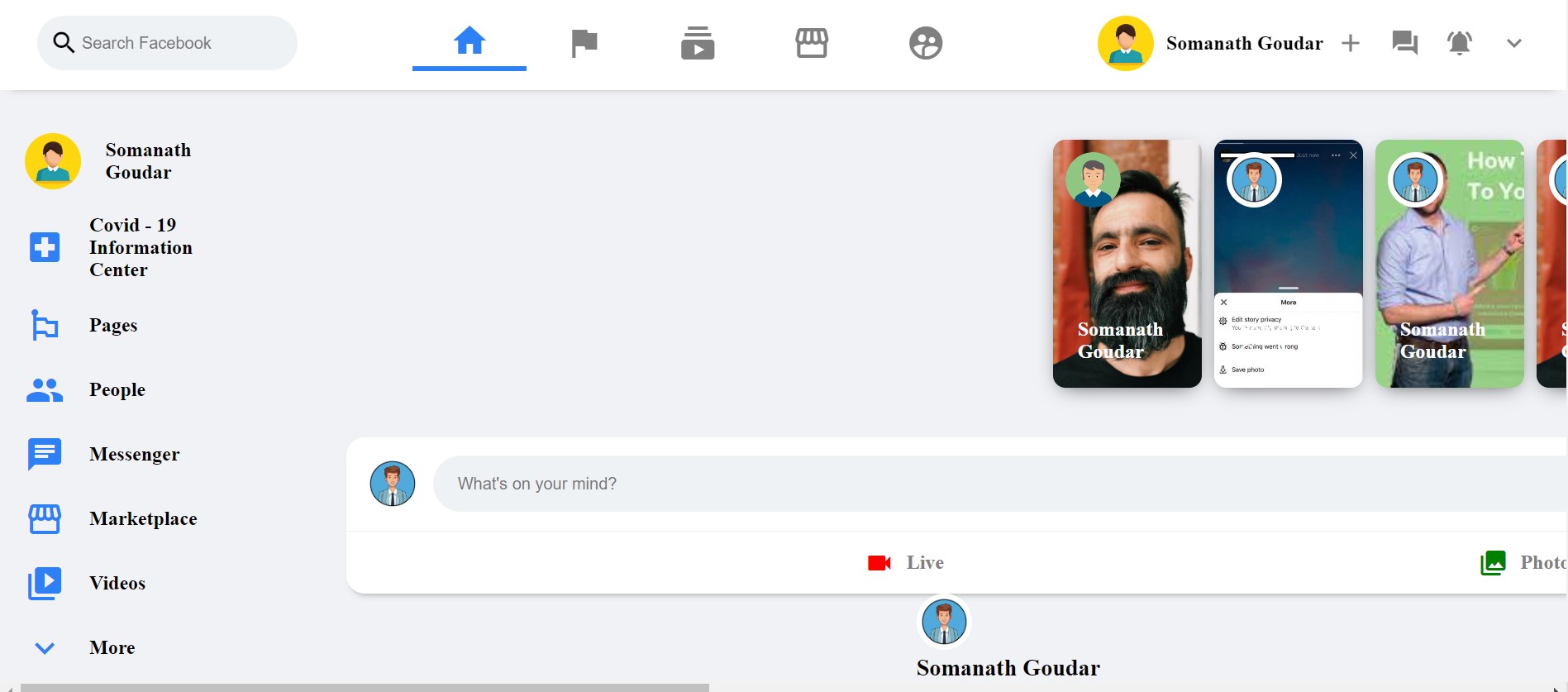Screen dimensions: 1568x692
Task: Go to Videos in the left sidebar
Action: click(117, 583)
